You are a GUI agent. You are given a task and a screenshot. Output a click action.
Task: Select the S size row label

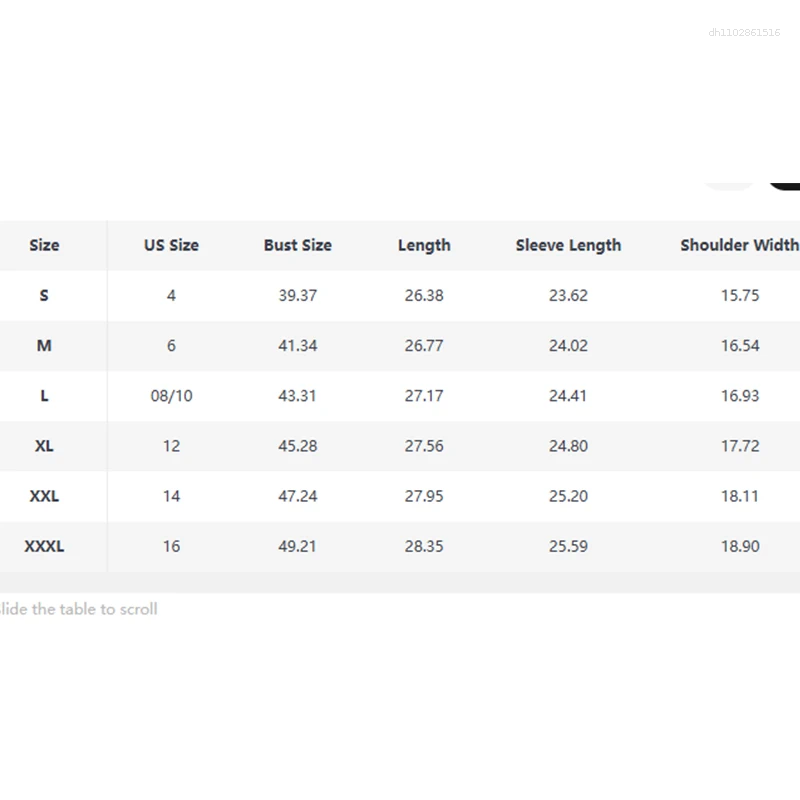click(x=44, y=295)
